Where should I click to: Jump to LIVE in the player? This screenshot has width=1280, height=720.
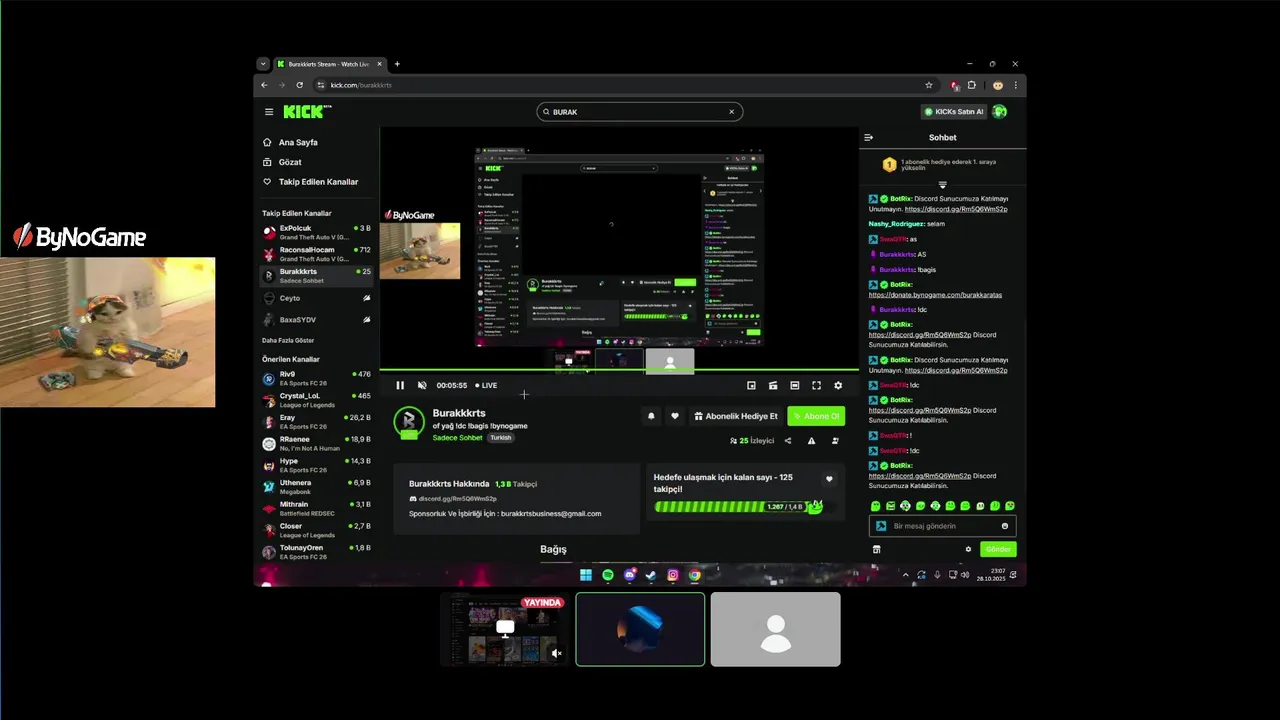[x=486, y=385]
